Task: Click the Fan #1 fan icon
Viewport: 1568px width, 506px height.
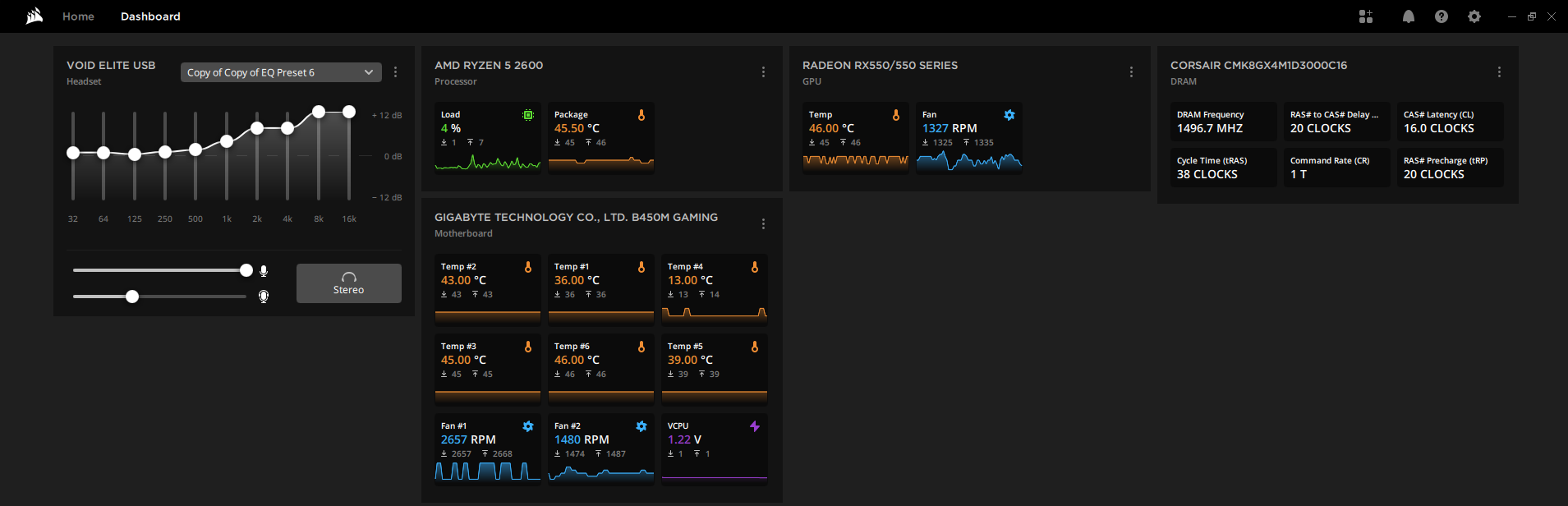Action: coord(528,426)
